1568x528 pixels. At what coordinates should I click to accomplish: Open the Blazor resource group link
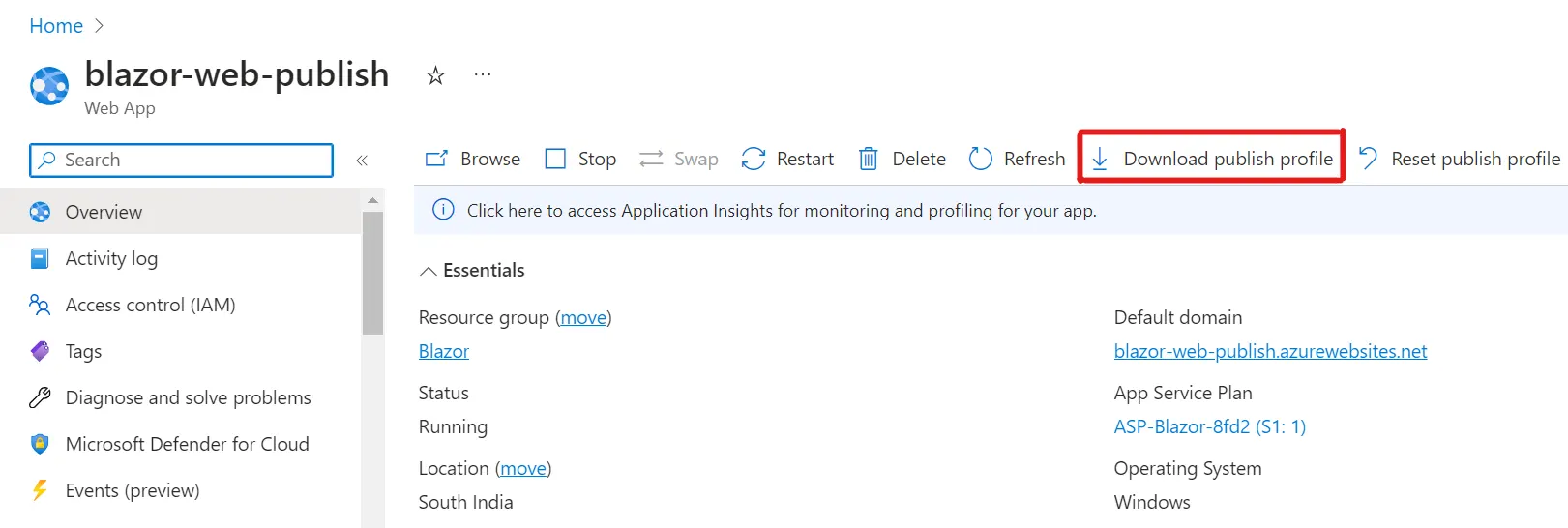pyautogui.click(x=444, y=351)
